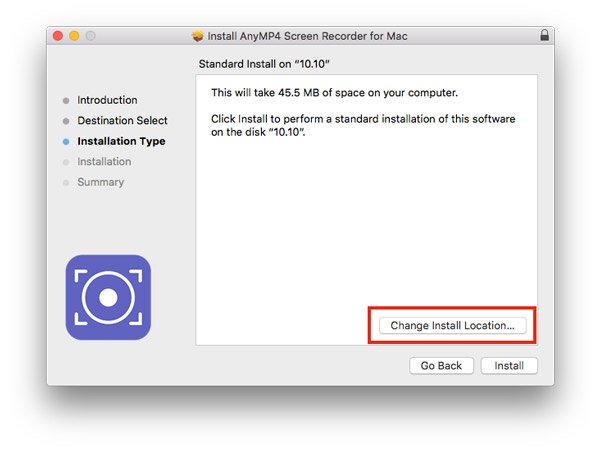This screenshot has height=451, width=600.
Task: Select the Introduction step in sidebar
Action: pyautogui.click(x=107, y=100)
